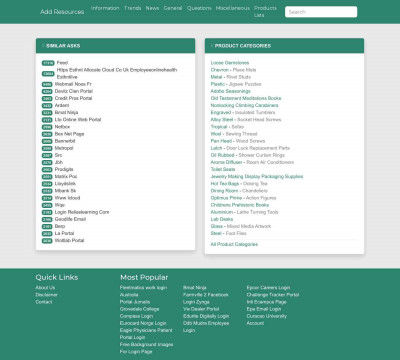Open the Challenge Tracker Portal footer link

pyautogui.click(x=273, y=295)
